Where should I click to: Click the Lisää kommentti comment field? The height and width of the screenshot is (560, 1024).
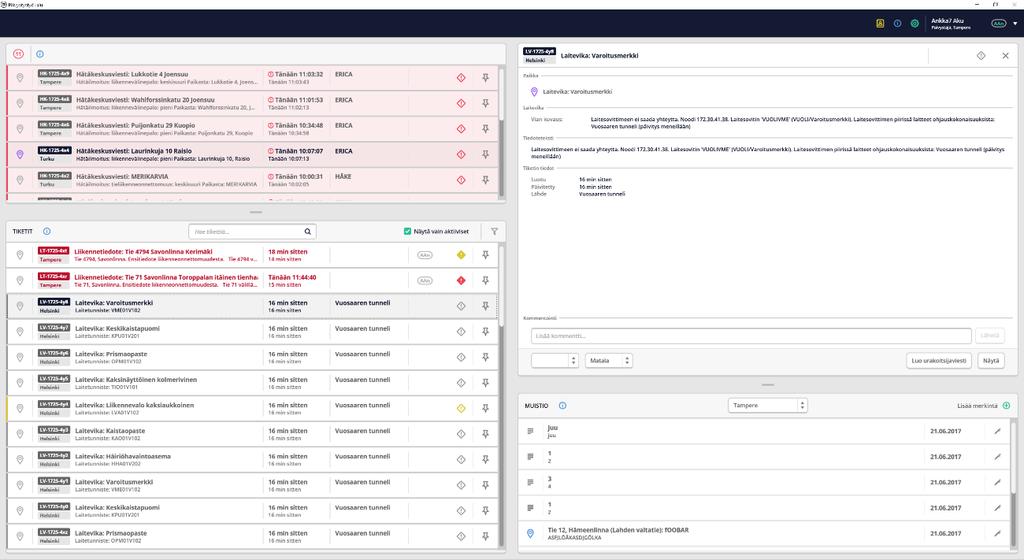click(751, 335)
